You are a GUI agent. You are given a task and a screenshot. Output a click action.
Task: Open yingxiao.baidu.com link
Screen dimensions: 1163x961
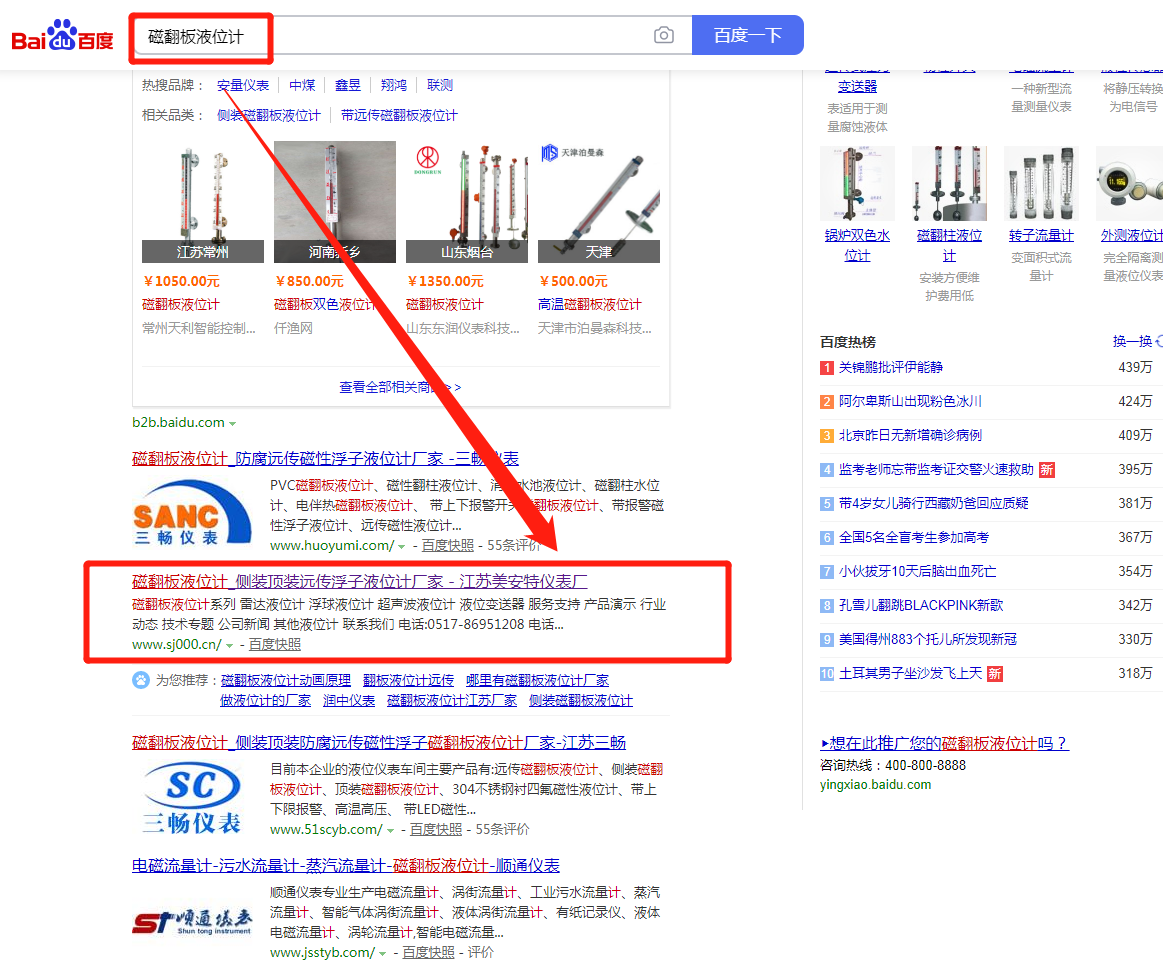875,785
